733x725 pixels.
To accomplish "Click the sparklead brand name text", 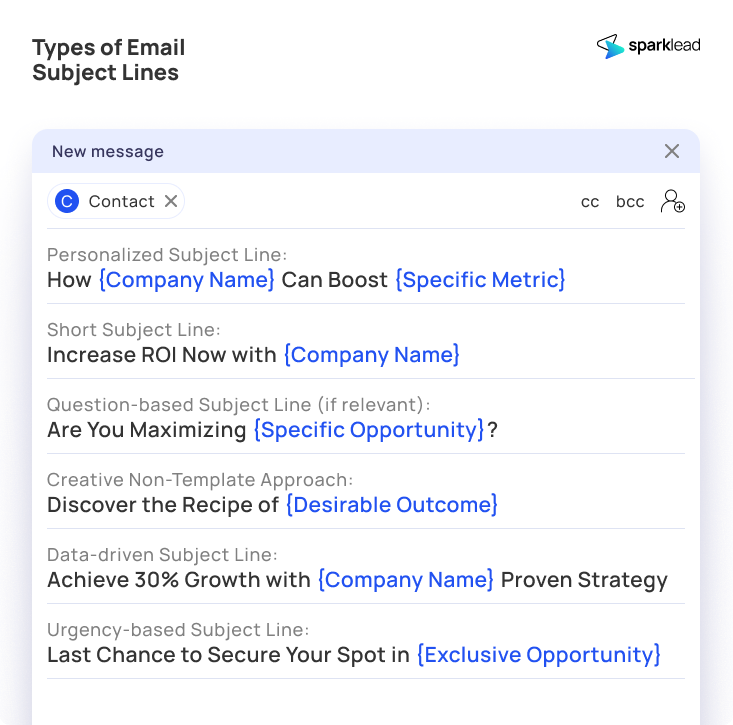I will 664,46.
